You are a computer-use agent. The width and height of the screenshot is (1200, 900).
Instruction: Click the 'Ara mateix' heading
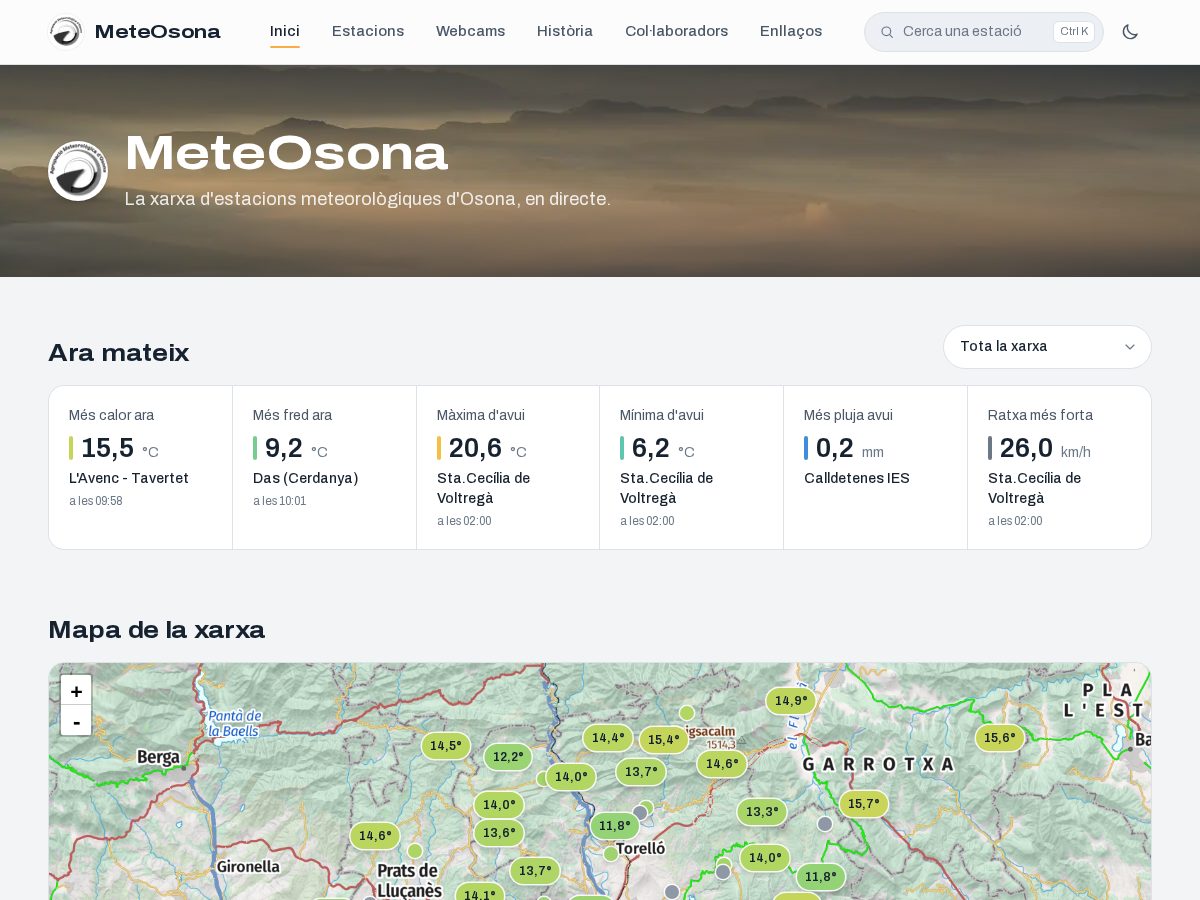pyautogui.click(x=119, y=353)
